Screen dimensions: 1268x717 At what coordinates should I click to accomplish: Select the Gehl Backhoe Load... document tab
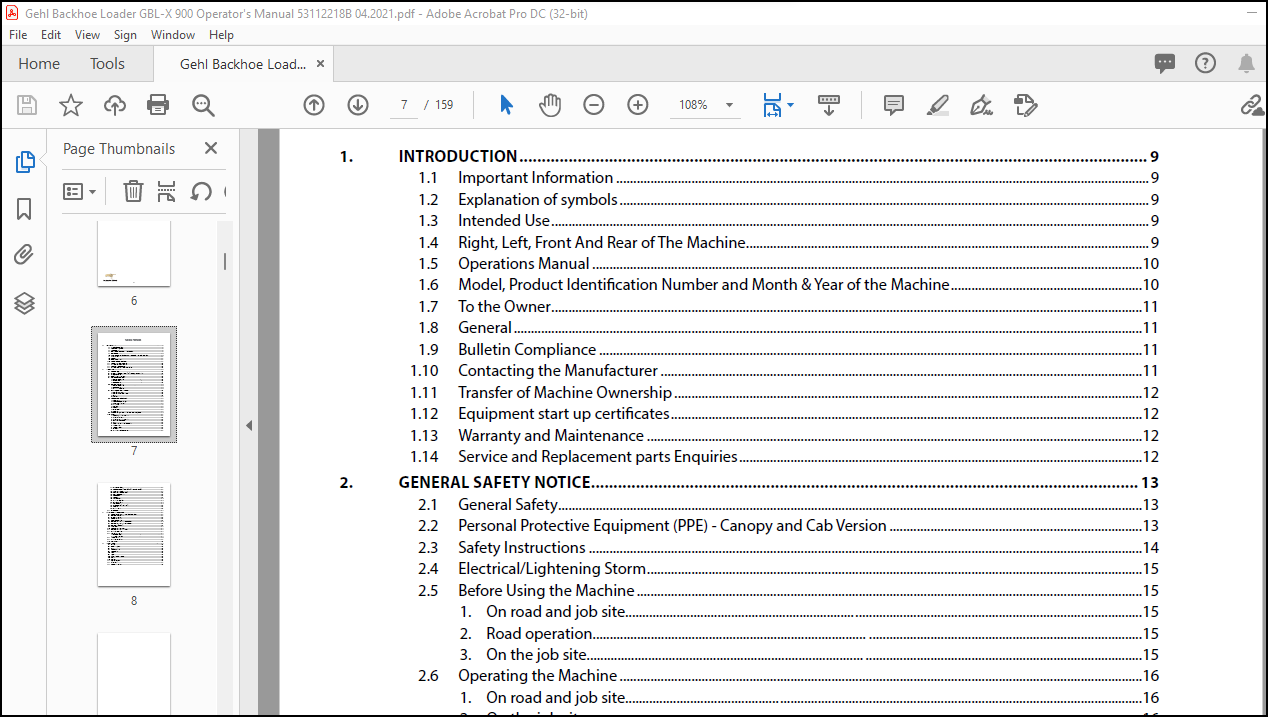(x=243, y=64)
